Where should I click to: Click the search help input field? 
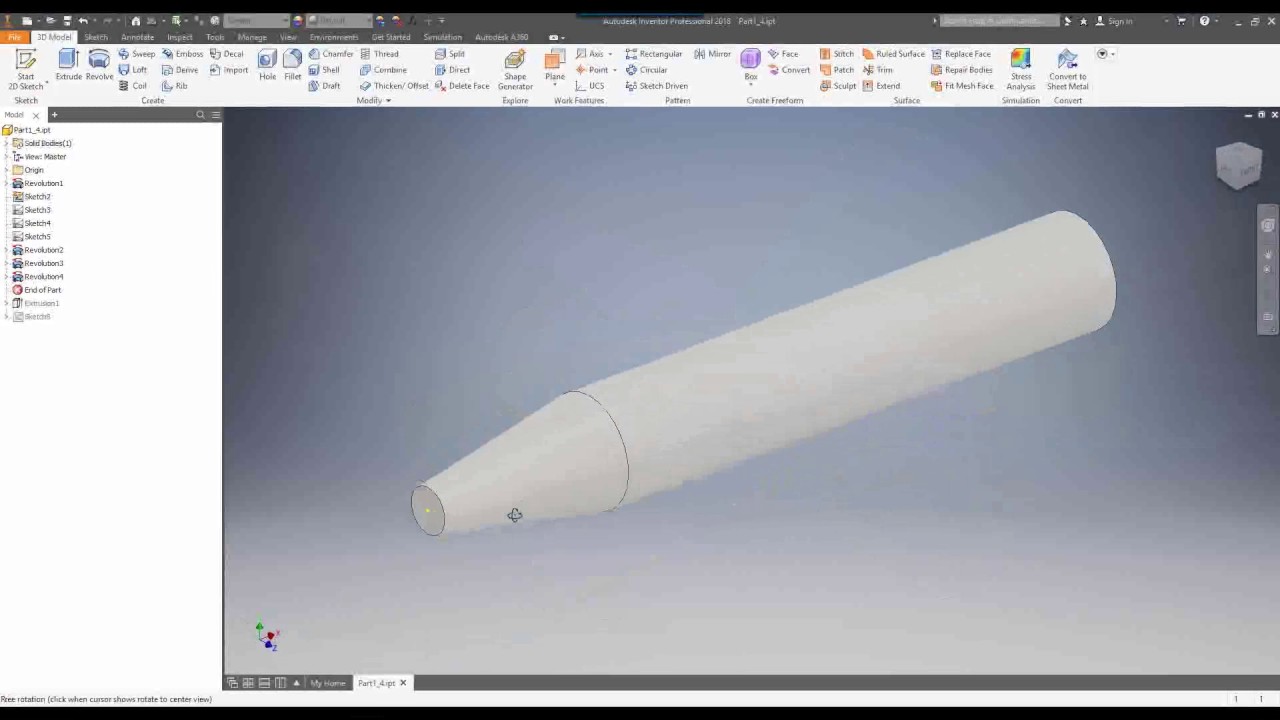click(998, 21)
